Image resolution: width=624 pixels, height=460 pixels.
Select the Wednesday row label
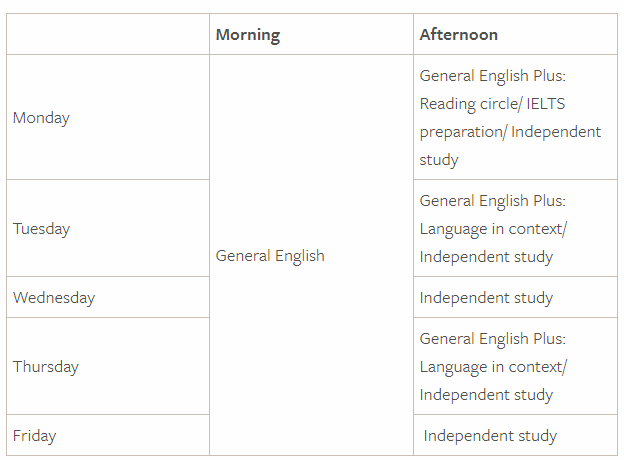54,298
